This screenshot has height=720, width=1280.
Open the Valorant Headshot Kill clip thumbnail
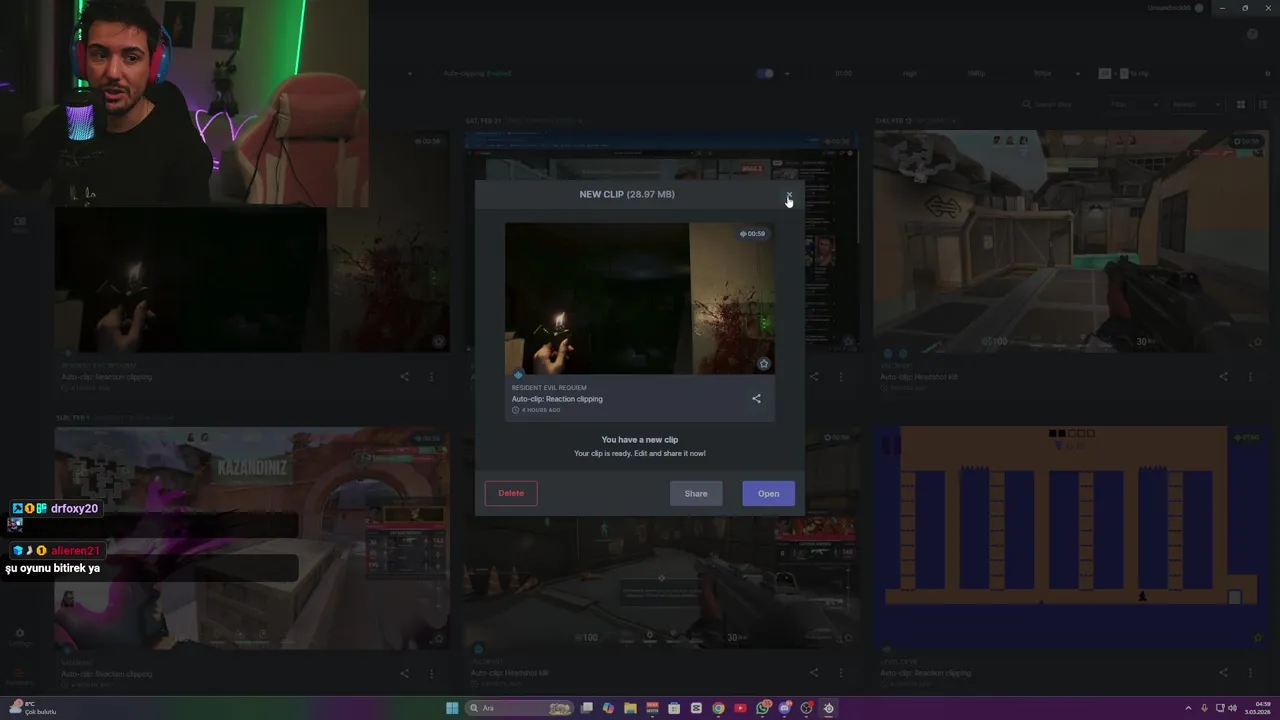pyautogui.click(x=1071, y=241)
